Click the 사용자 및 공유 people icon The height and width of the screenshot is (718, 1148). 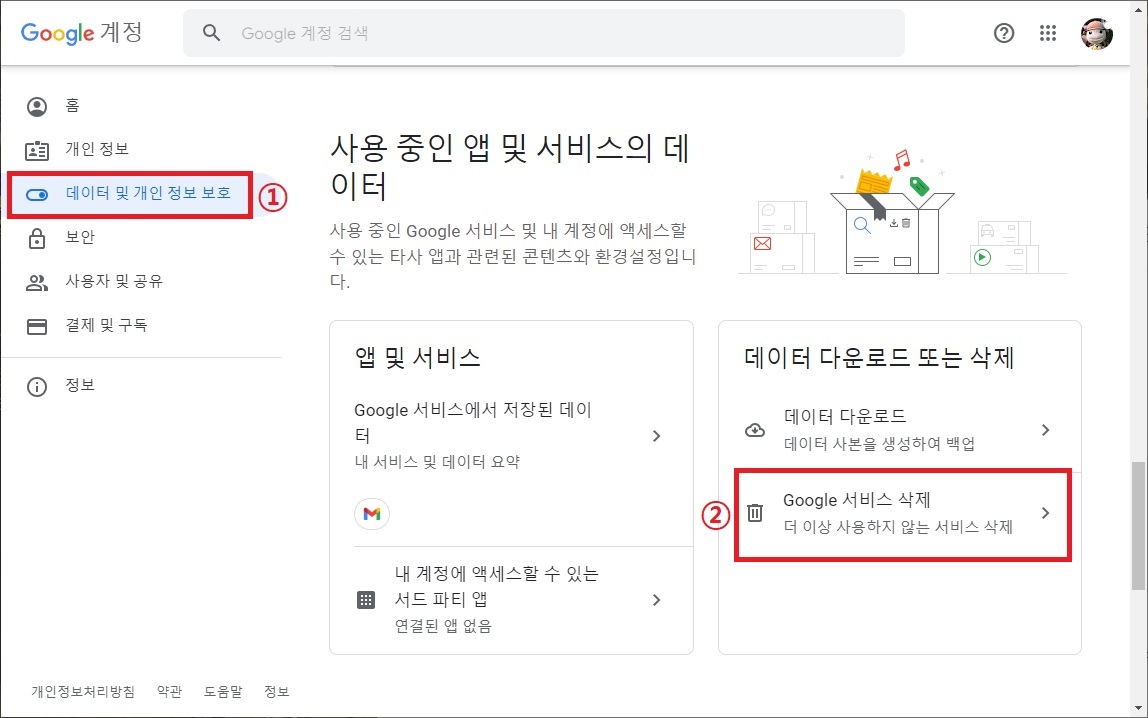coord(37,283)
